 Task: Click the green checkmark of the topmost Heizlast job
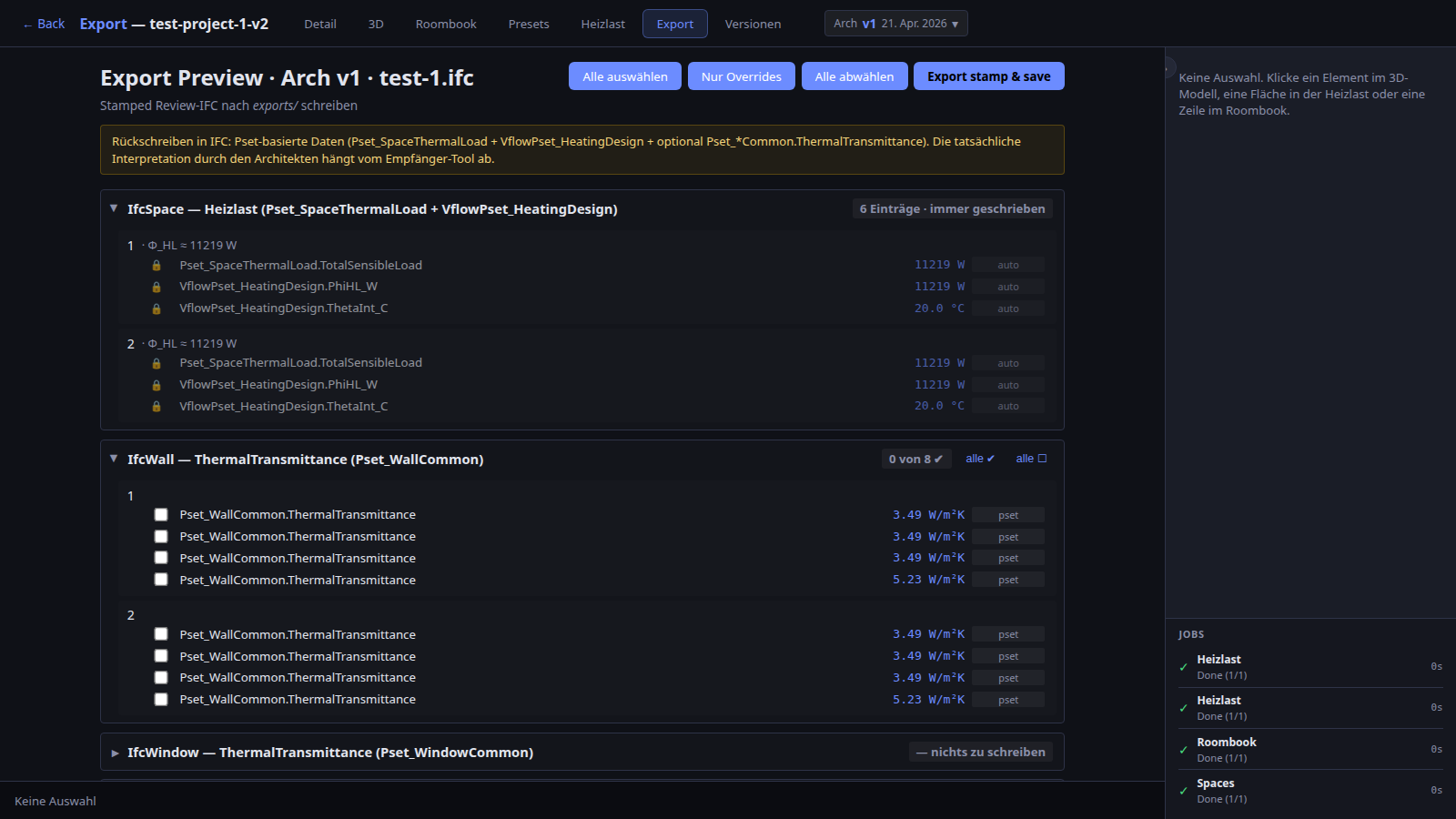click(x=1183, y=667)
